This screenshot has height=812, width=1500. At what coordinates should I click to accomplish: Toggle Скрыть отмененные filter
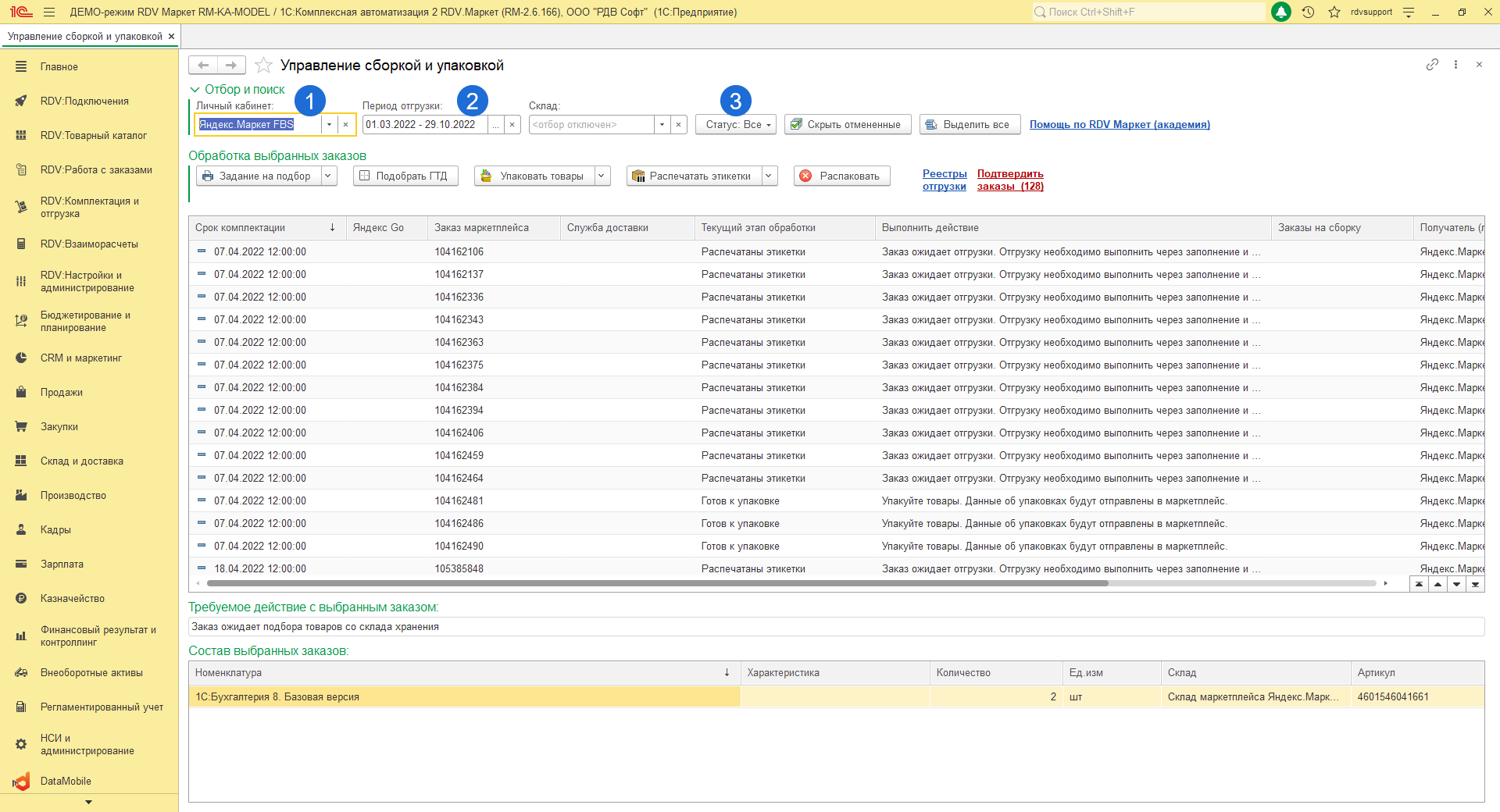point(847,125)
